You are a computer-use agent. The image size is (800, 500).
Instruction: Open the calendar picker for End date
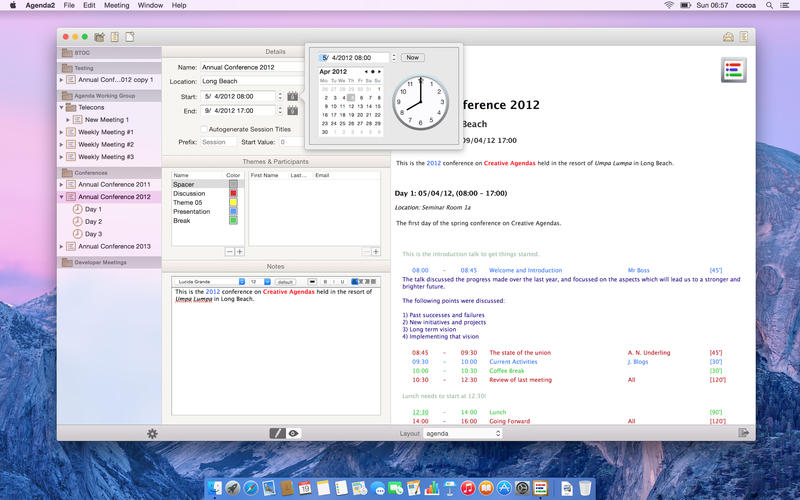tap(293, 111)
